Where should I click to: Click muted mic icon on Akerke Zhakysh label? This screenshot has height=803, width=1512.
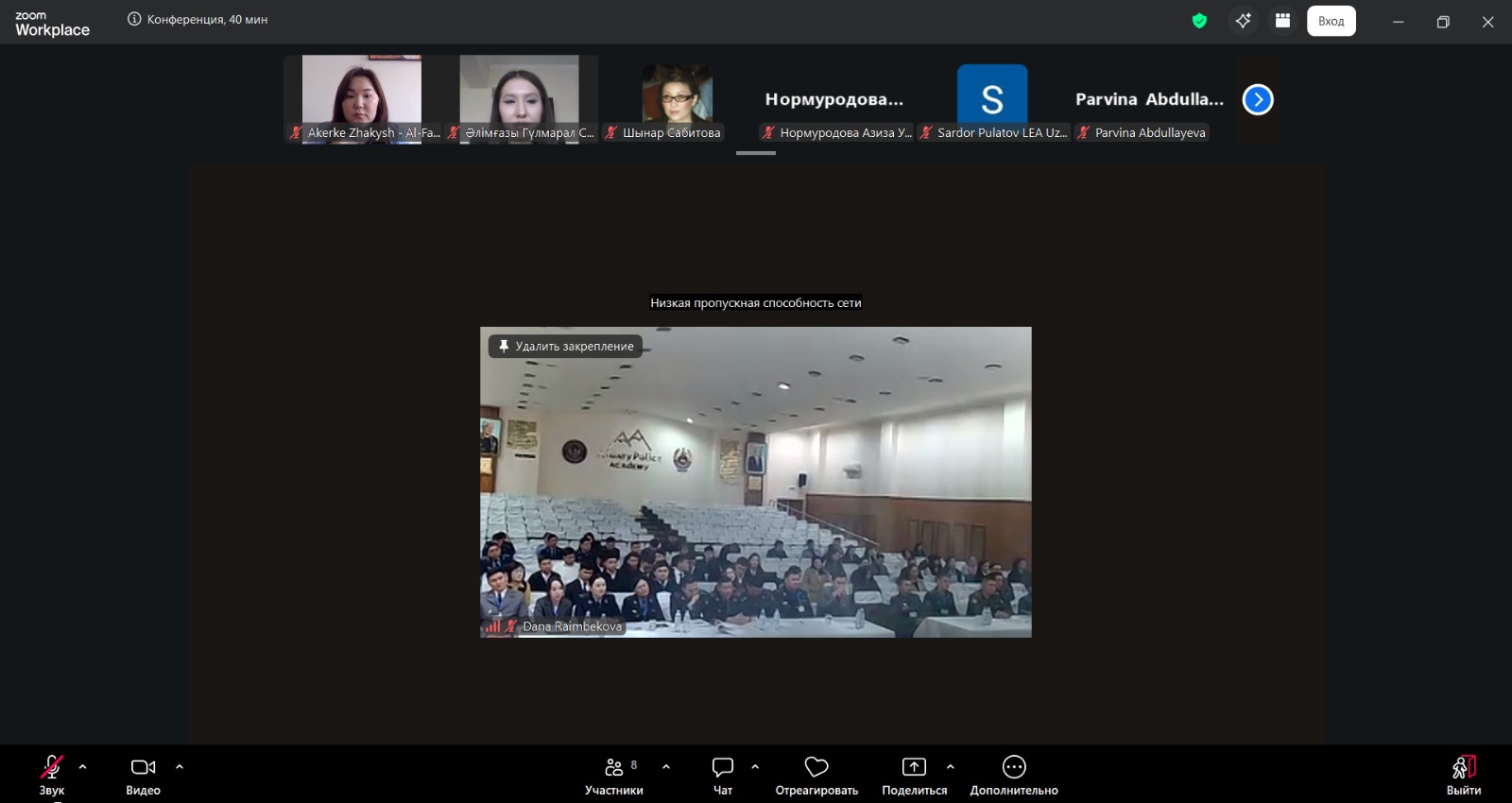(296, 133)
